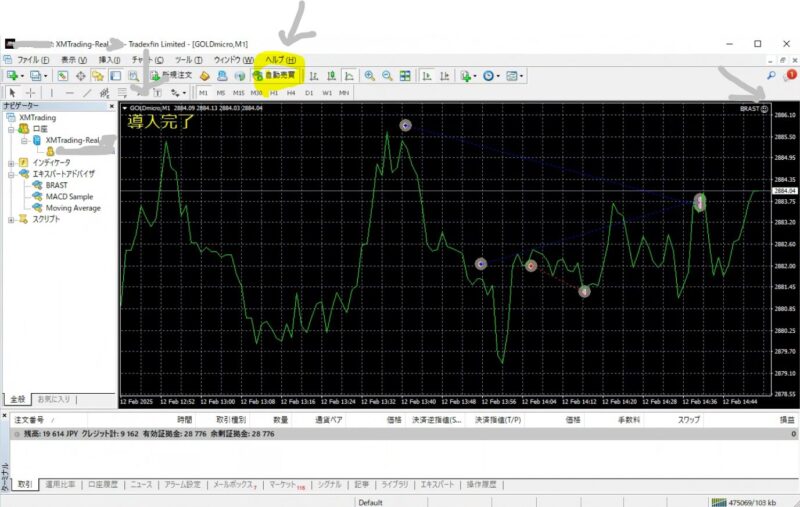Open the 表示 menu
Screen dimensions: 800x507
74,60
